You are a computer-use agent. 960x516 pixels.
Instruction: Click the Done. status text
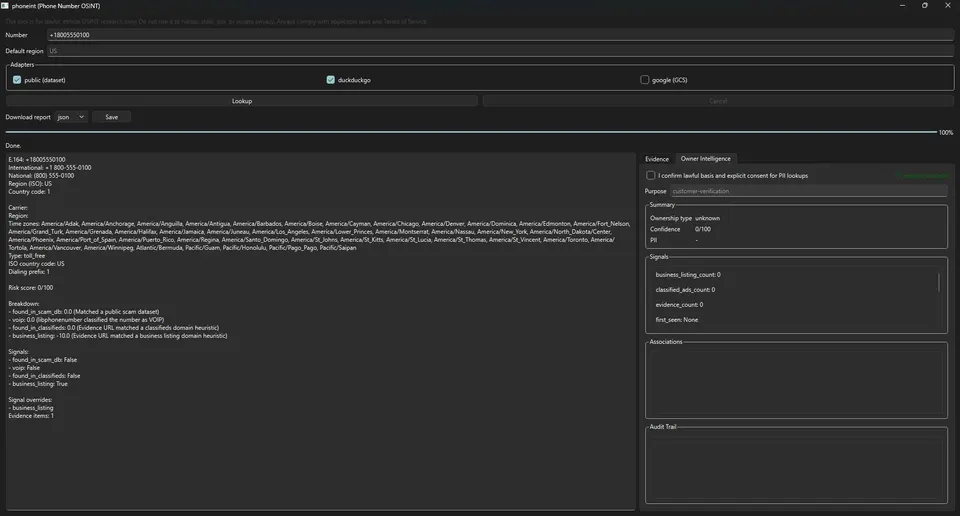pos(13,146)
